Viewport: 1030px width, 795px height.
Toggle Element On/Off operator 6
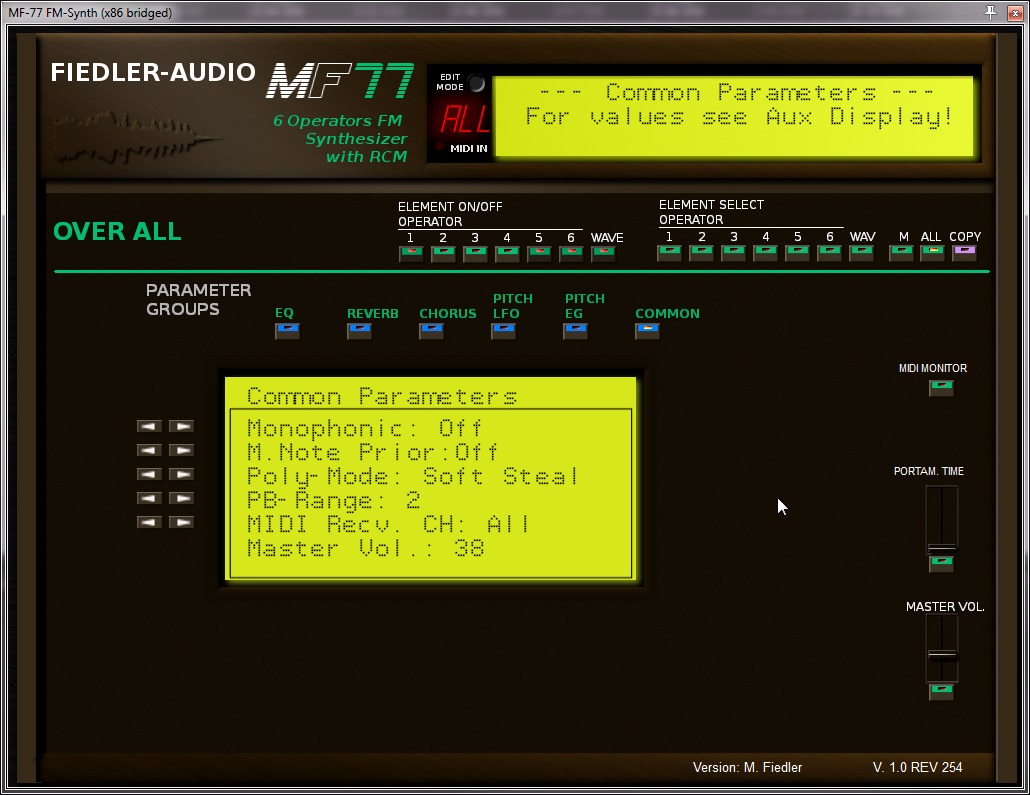[571, 254]
